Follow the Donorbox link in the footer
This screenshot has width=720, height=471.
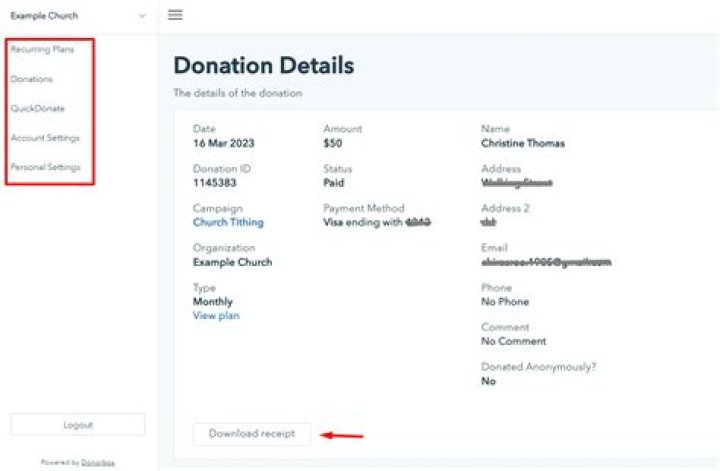[x=98, y=463]
